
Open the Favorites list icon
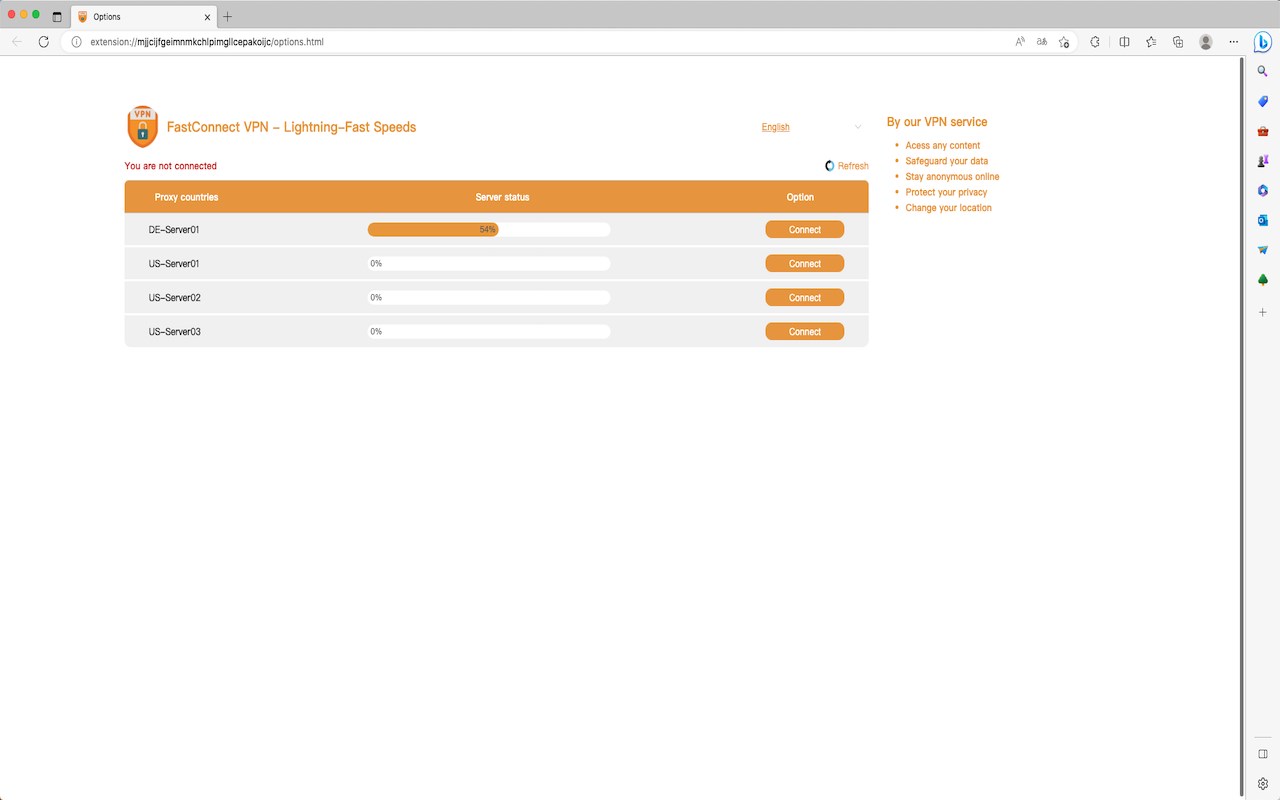pyautogui.click(x=1151, y=42)
